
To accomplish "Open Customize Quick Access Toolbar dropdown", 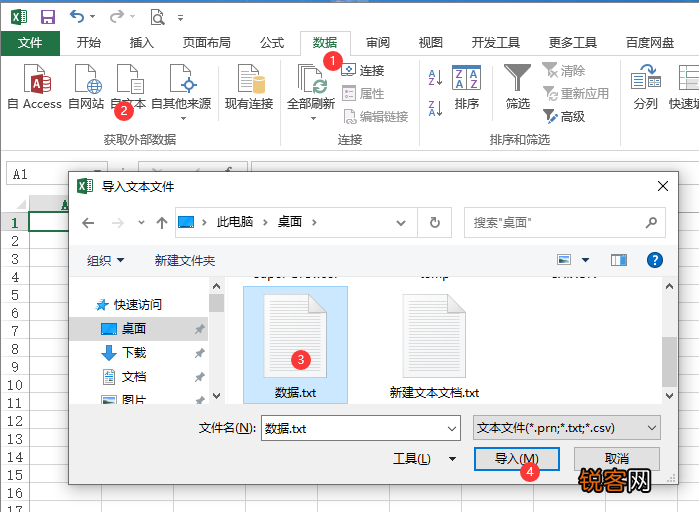I will 181,18.
